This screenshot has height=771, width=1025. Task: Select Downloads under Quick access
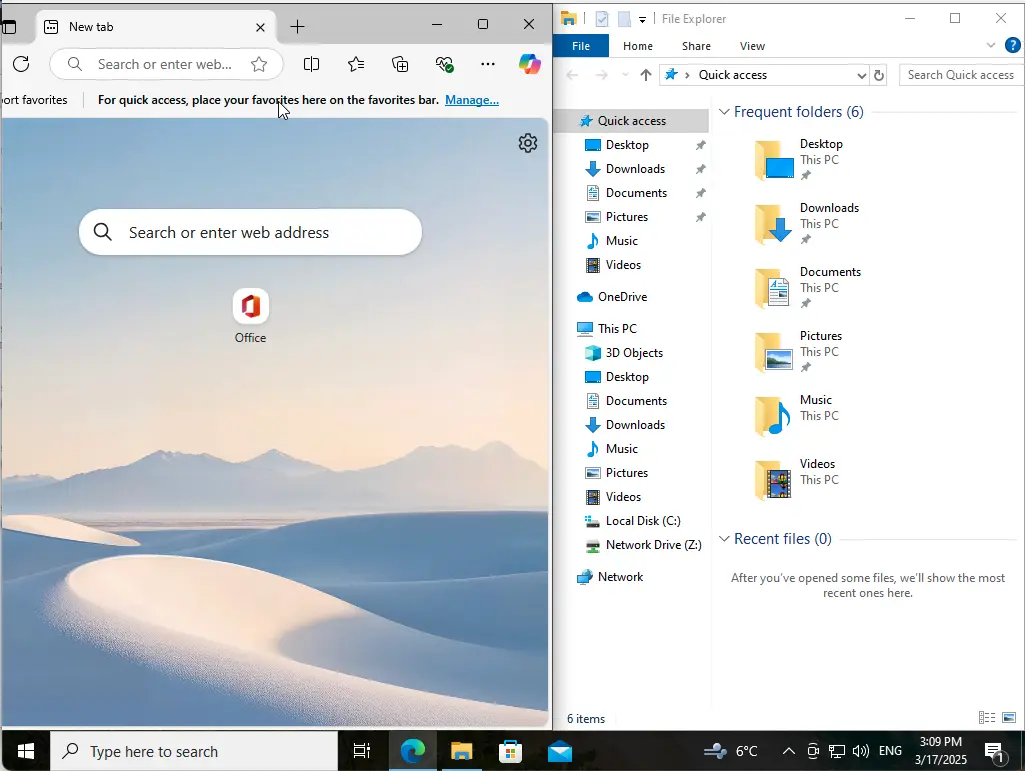635,169
